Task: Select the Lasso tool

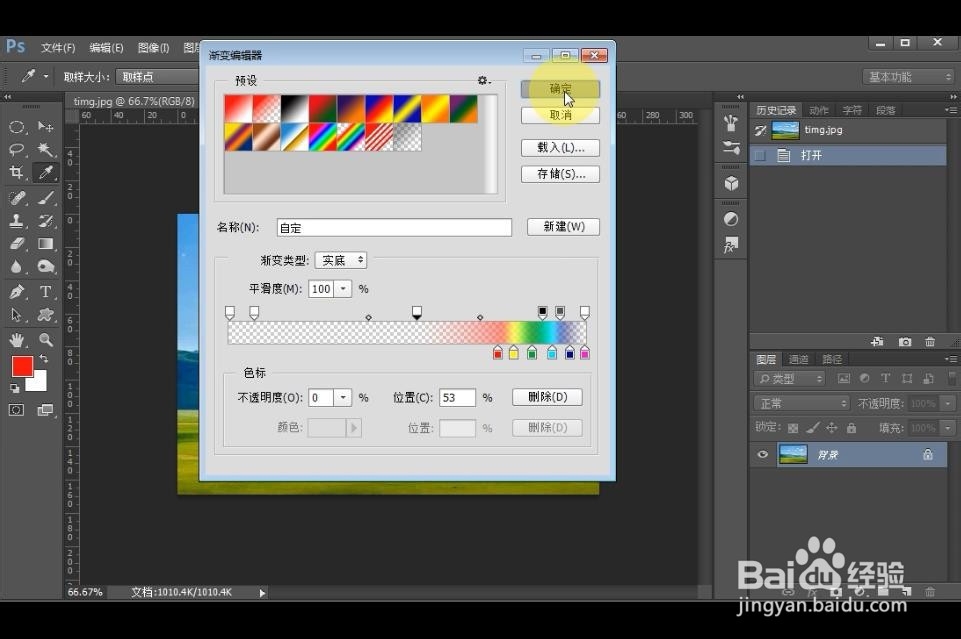Action: tap(17, 149)
